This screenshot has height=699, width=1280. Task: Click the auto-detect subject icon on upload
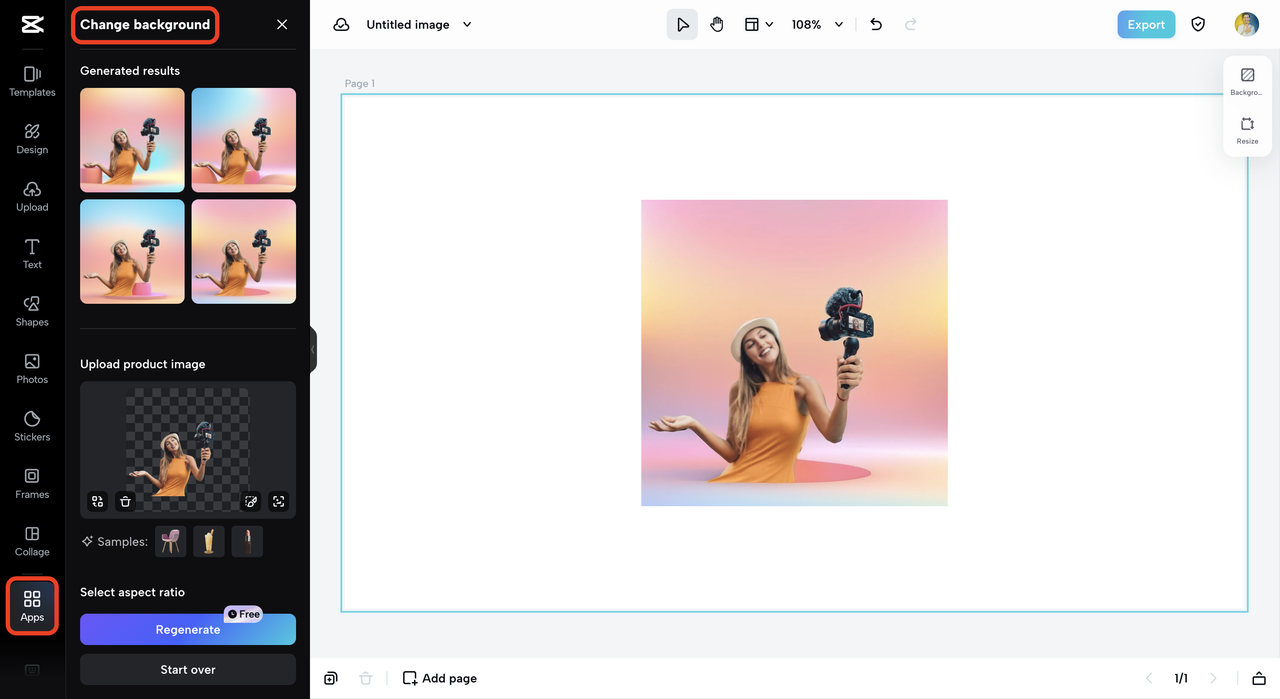point(279,502)
